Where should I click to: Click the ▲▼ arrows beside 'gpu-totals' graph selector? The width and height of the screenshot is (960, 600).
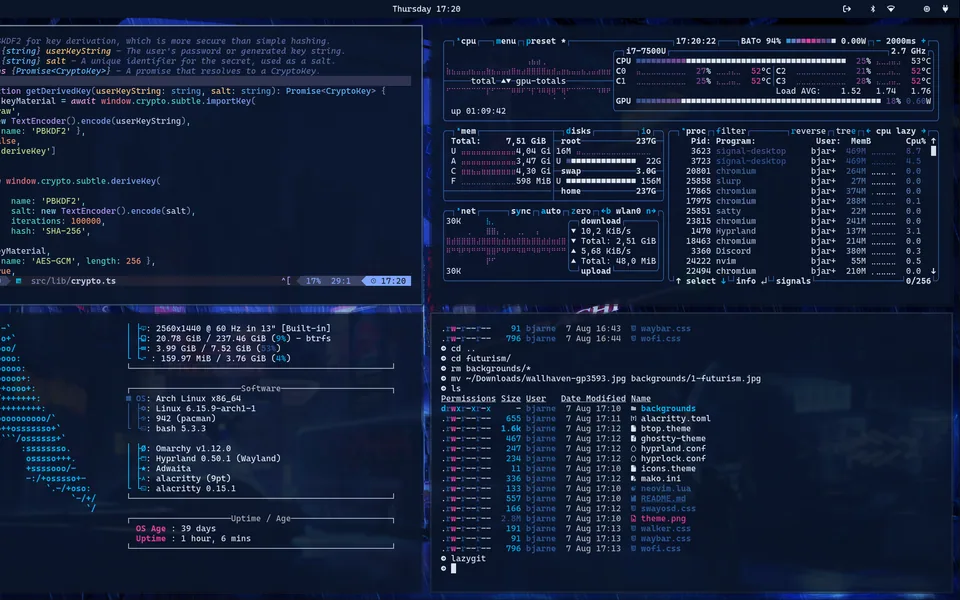[x=506, y=81]
